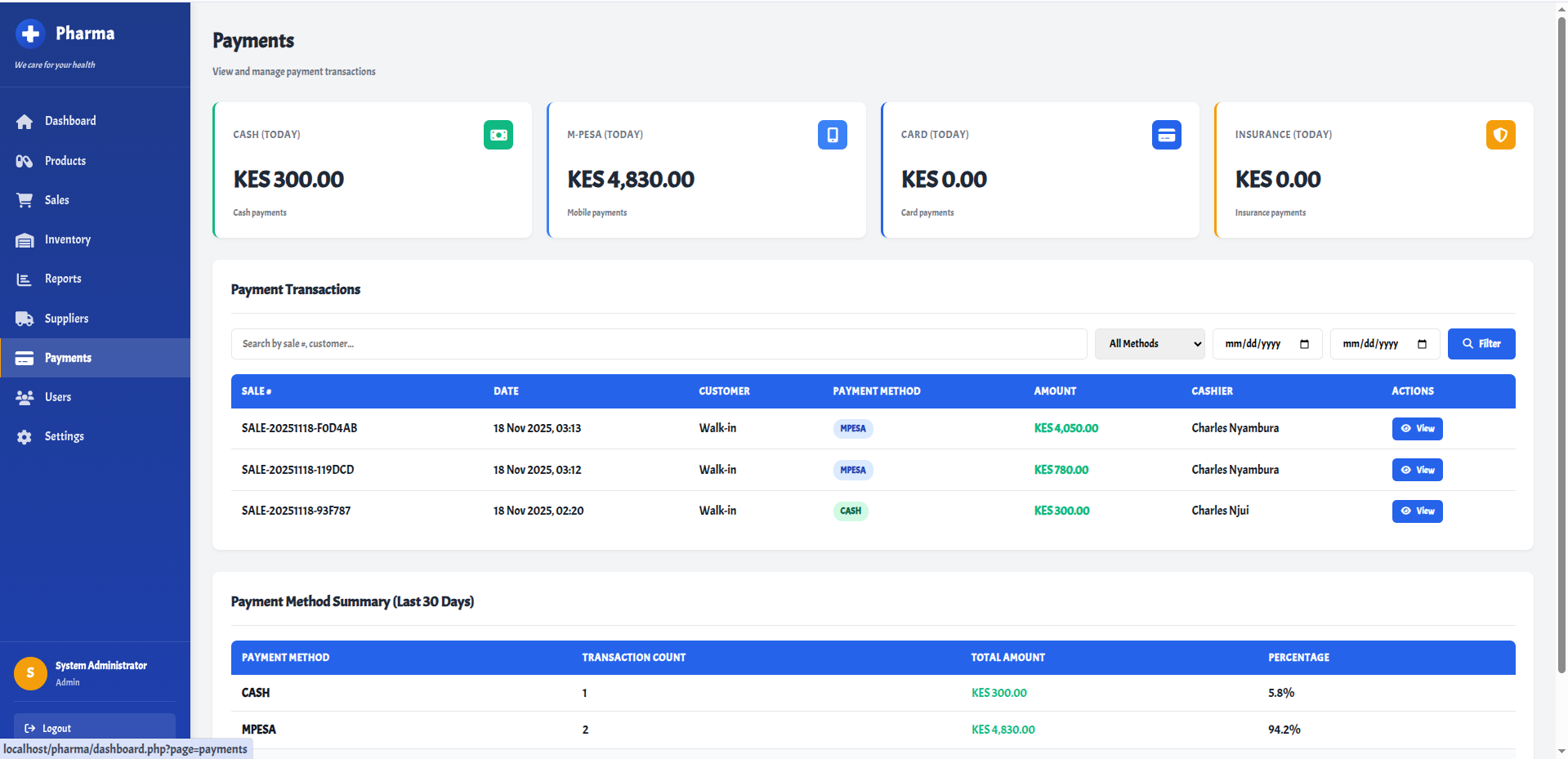The image size is (1568, 759).
Task: Open the All Methods payment filter dropdown
Action: [x=1149, y=343]
